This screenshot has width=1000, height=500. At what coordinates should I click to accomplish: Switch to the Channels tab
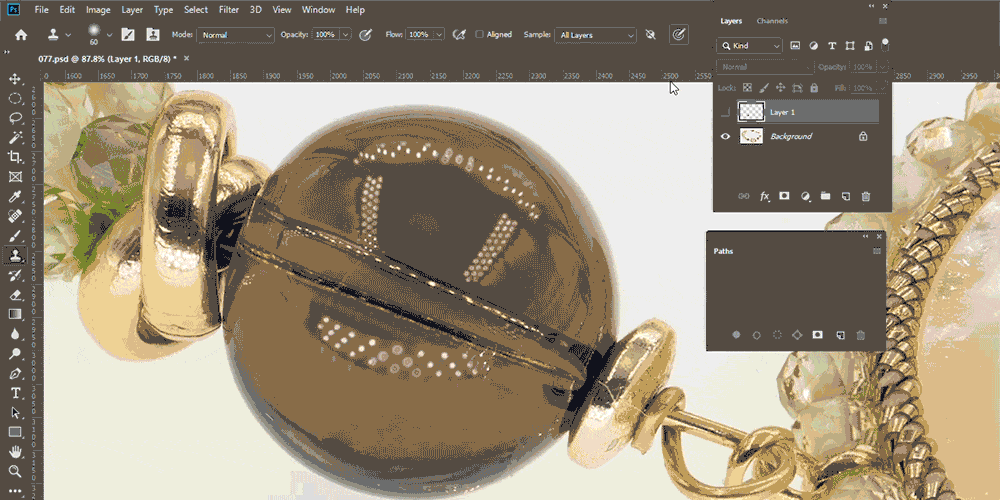tap(772, 21)
